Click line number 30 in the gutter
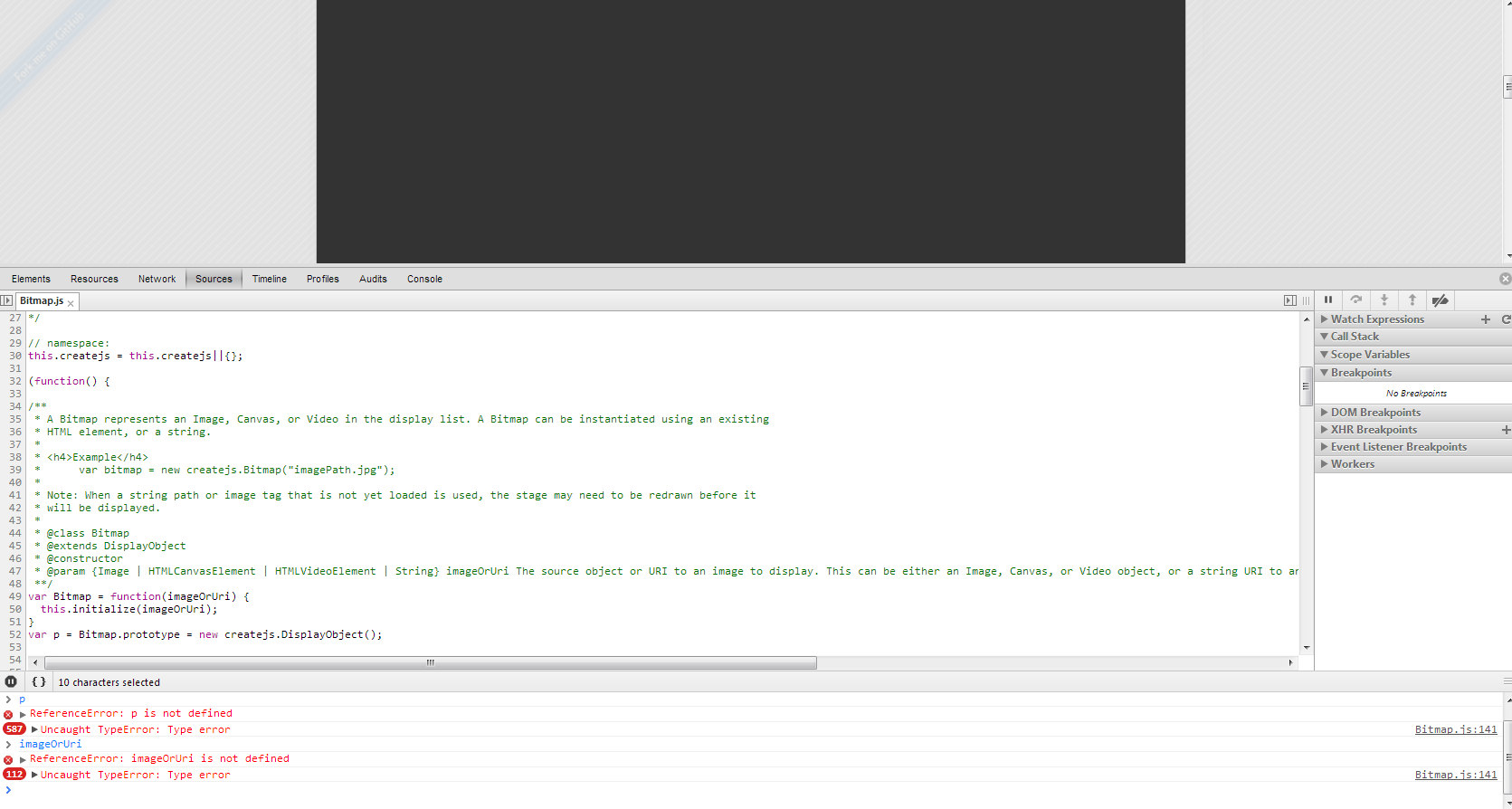This screenshot has height=809, width=1512. click(x=14, y=356)
